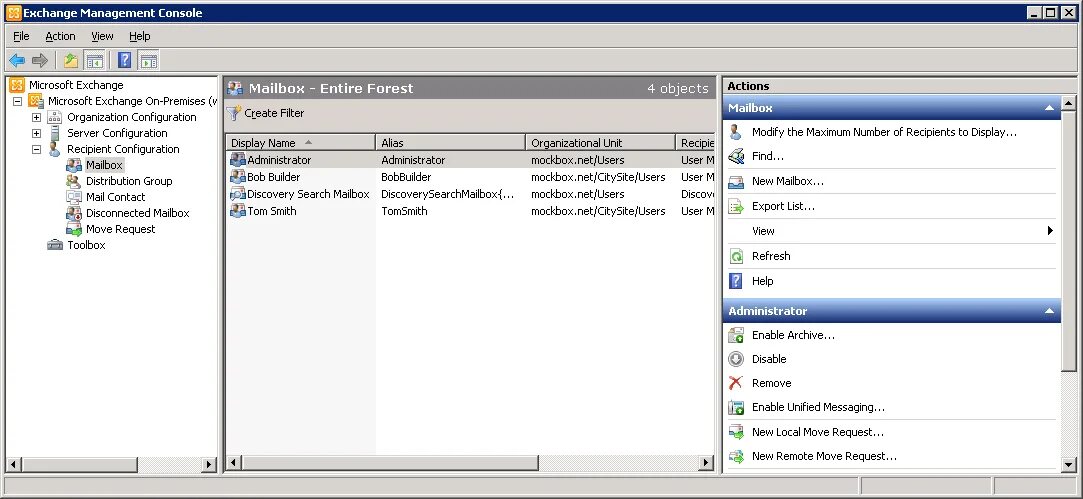
Task: Click the green Refresh action icon
Action: (x=736, y=256)
